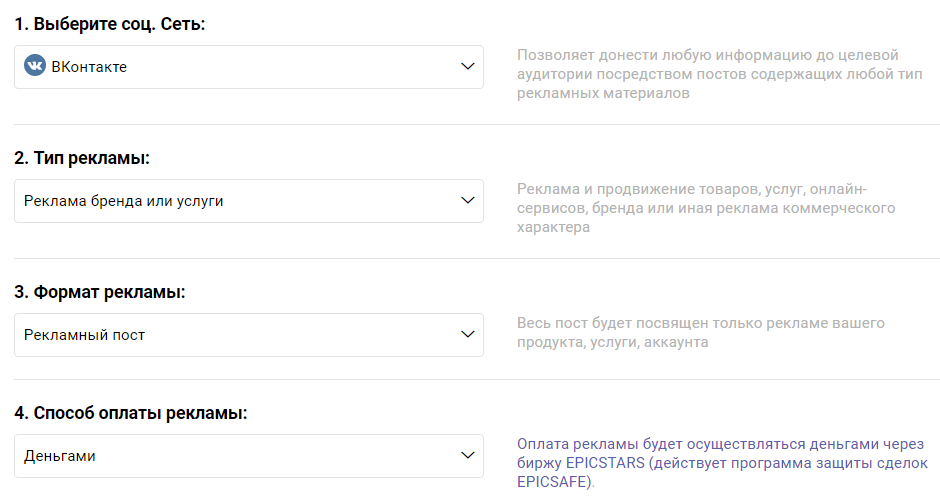Expand the Реклама бренда или услуги dropdown

click(249, 200)
